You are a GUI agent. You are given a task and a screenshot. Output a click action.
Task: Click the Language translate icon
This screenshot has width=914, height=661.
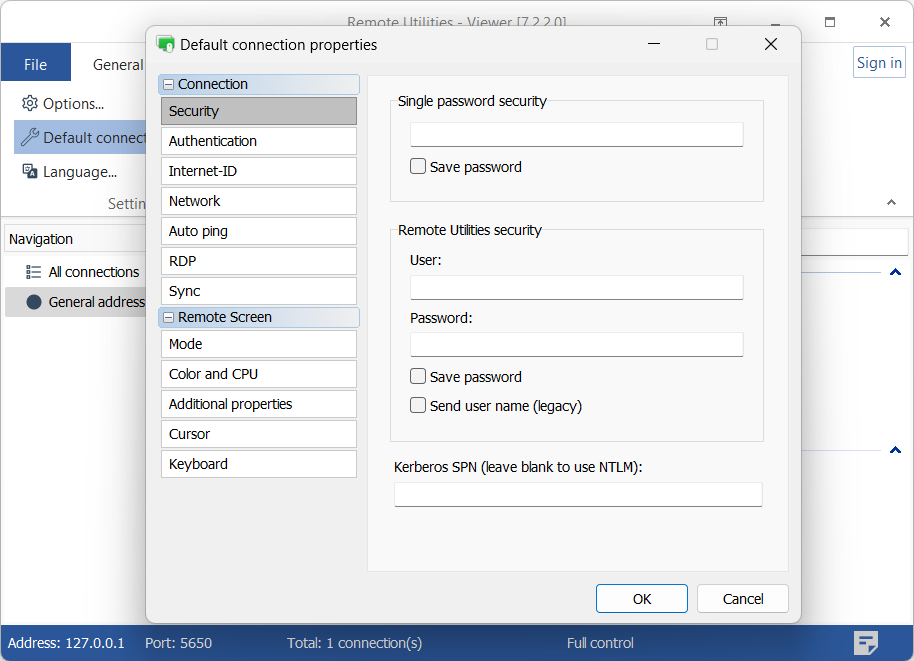[x=30, y=172]
